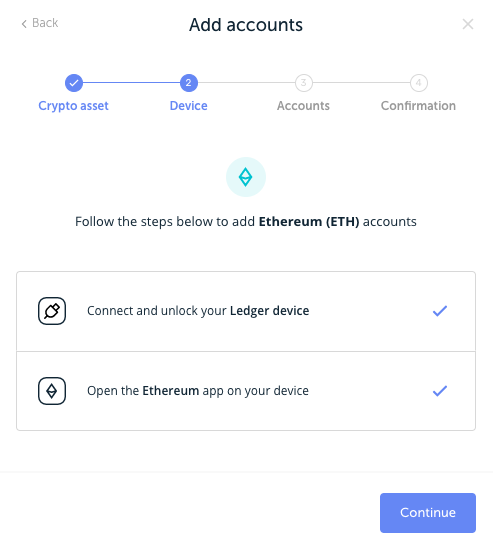Click the Continue button
Viewport: 493px width, 552px height.
click(x=428, y=513)
